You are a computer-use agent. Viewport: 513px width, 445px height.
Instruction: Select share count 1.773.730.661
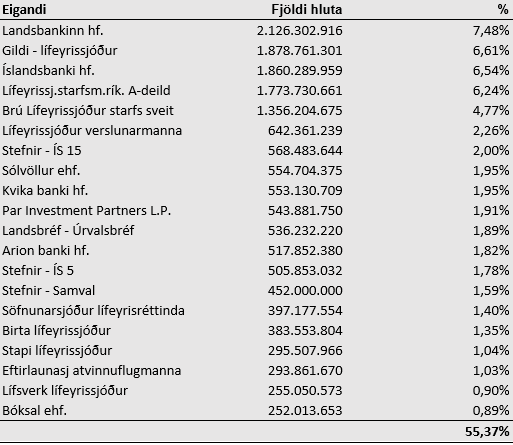coord(299,91)
